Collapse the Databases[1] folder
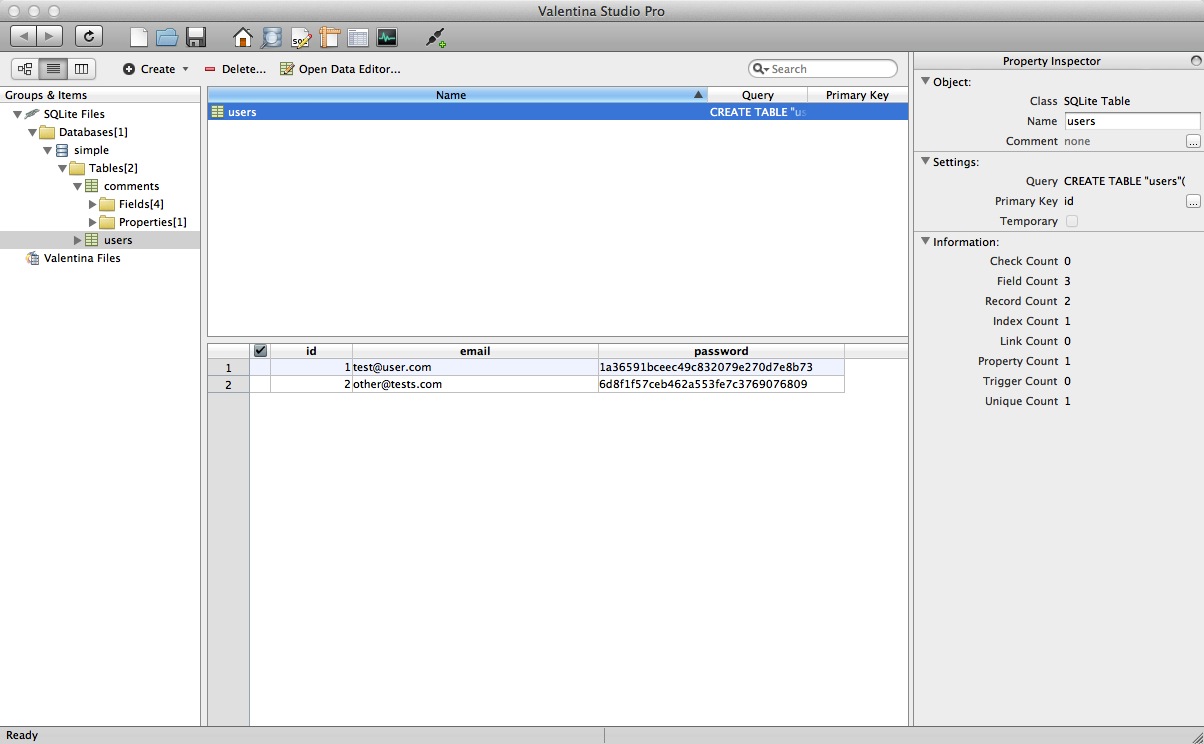The image size is (1204, 744). (x=32, y=132)
